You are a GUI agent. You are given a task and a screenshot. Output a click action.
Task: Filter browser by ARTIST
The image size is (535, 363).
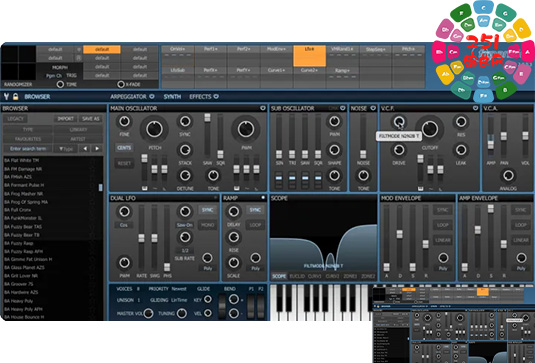[78, 139]
